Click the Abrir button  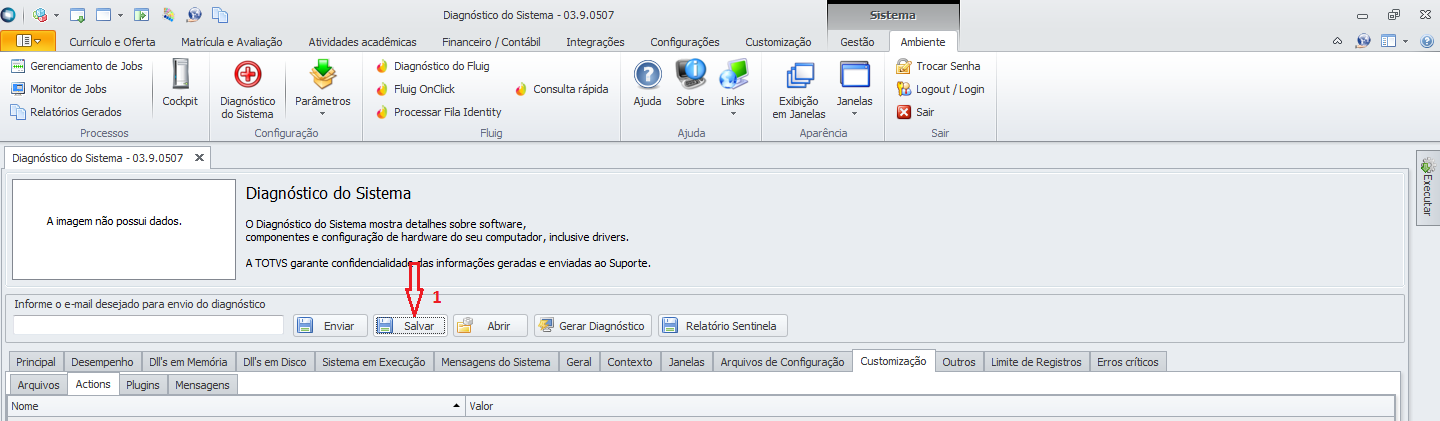(x=490, y=326)
